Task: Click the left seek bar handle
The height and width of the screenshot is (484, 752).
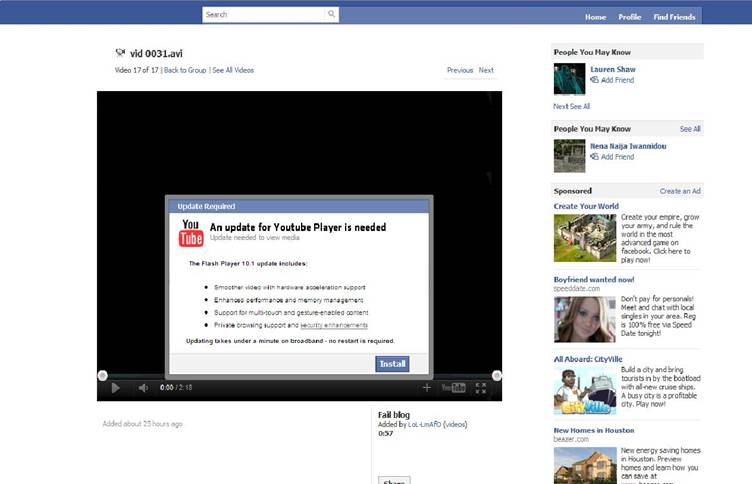Action: pyautogui.click(x=102, y=376)
